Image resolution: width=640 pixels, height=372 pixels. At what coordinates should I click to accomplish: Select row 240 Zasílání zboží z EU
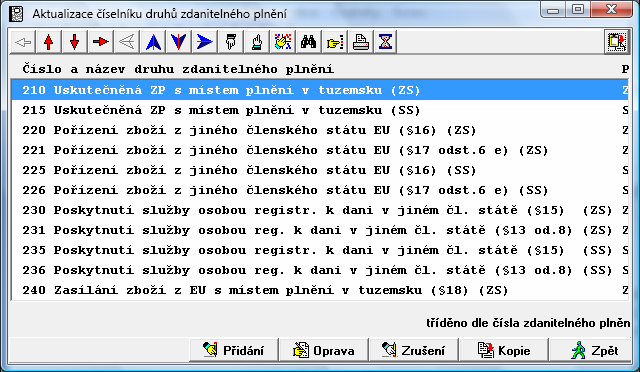pyautogui.click(x=320, y=290)
